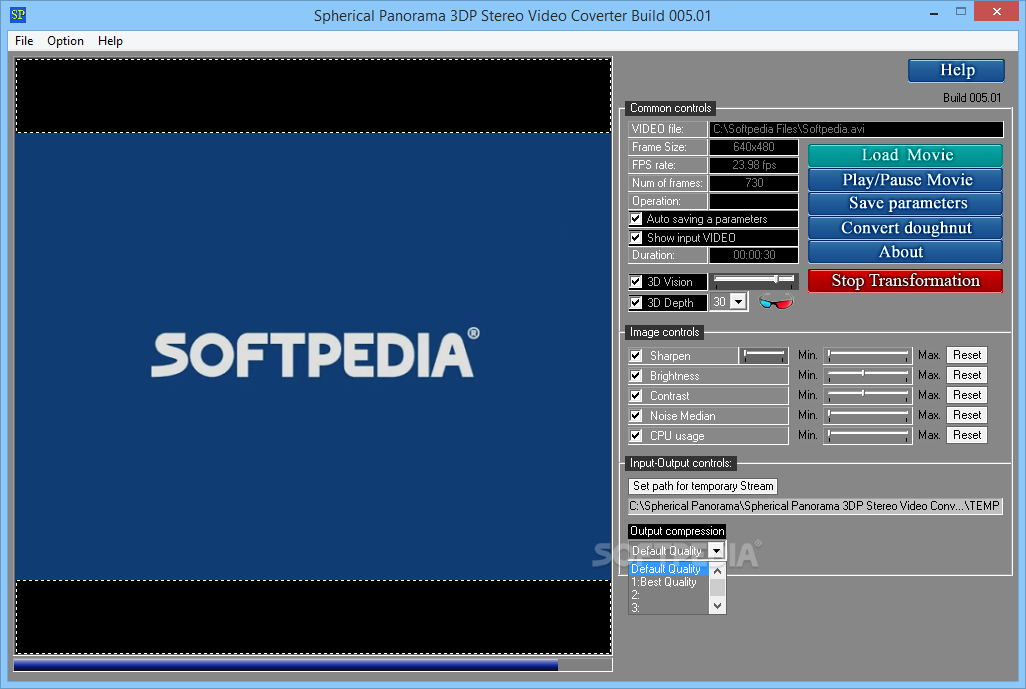Click the red-cyan 3D glasses icon
This screenshot has height=689, width=1026.
[x=776, y=302]
